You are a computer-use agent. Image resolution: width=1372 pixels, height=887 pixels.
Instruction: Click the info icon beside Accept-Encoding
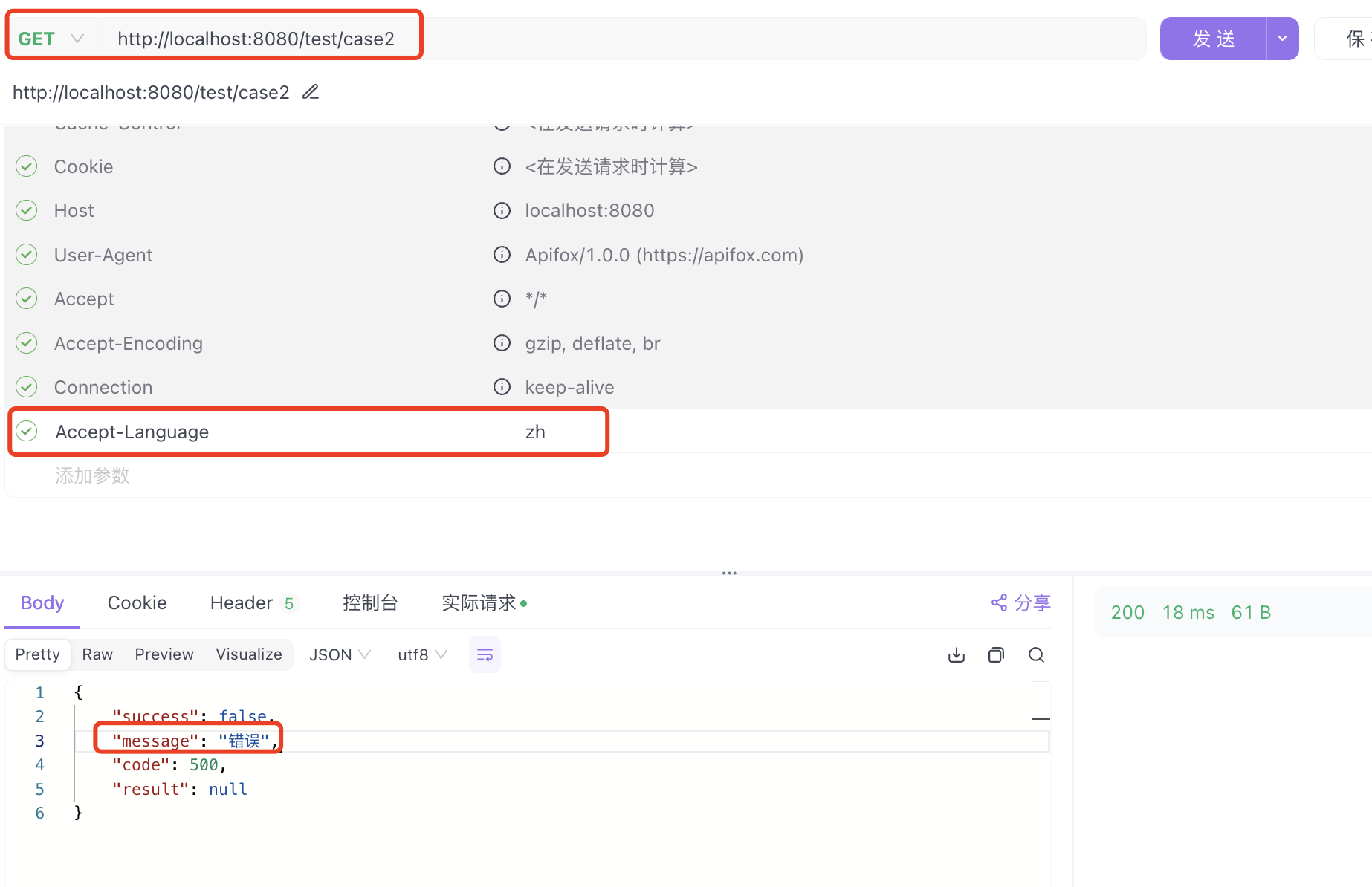tap(501, 343)
